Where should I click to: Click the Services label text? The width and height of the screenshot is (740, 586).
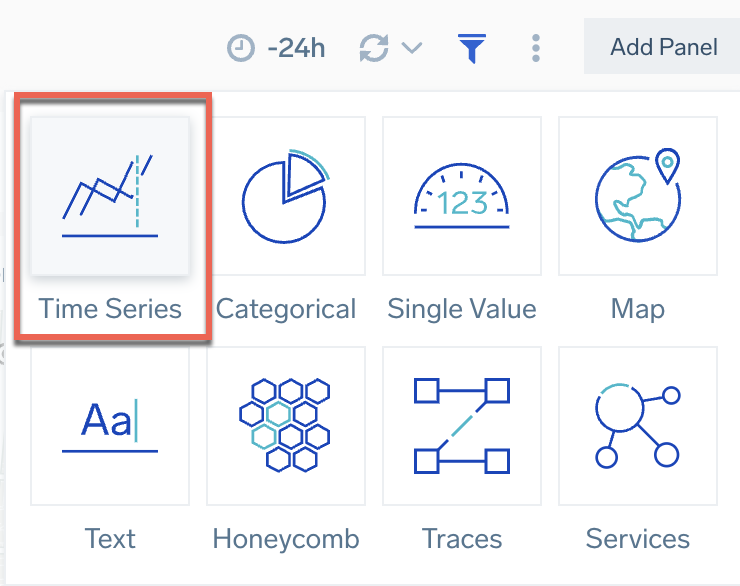637,539
